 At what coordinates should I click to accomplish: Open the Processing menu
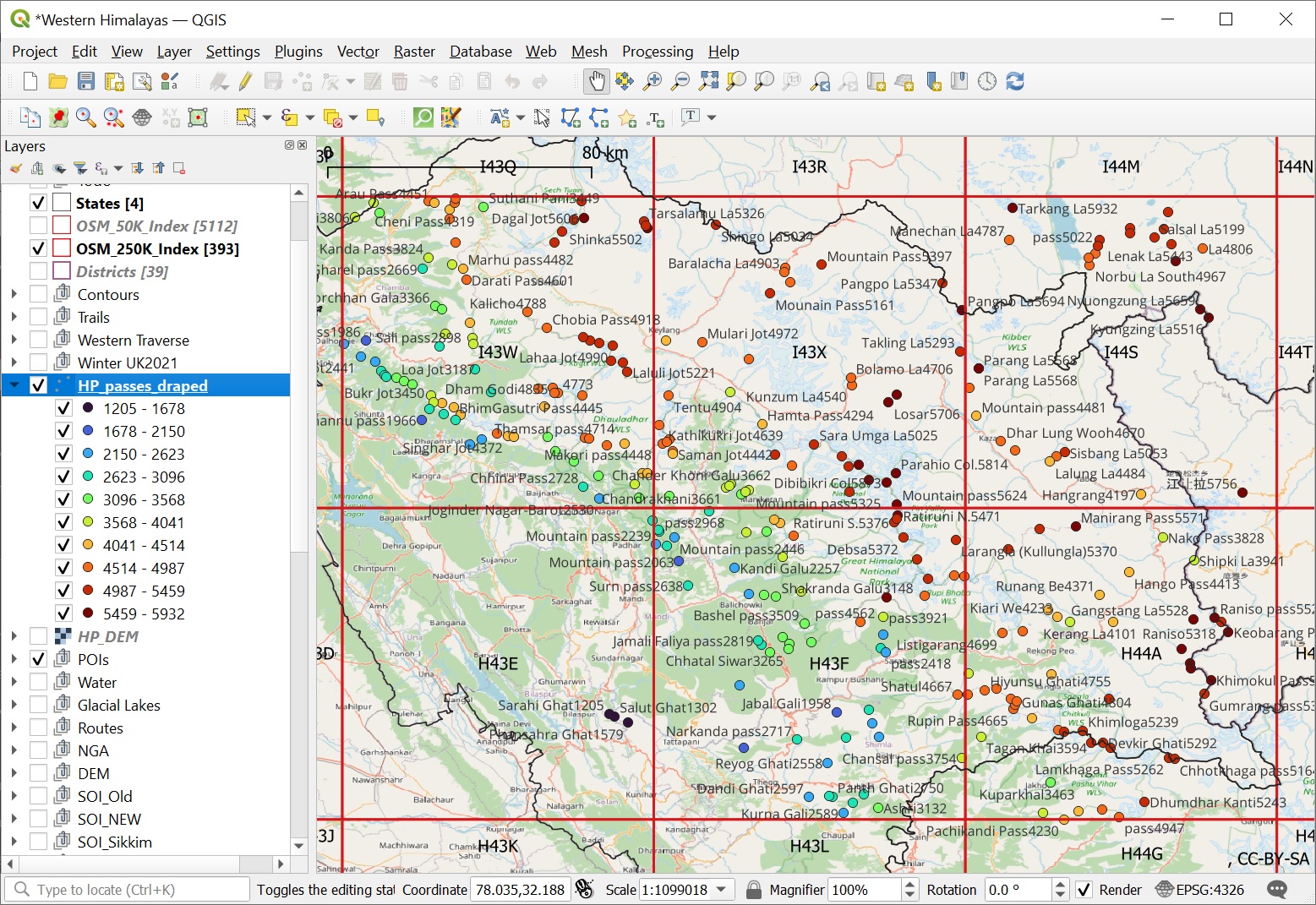pos(657,52)
